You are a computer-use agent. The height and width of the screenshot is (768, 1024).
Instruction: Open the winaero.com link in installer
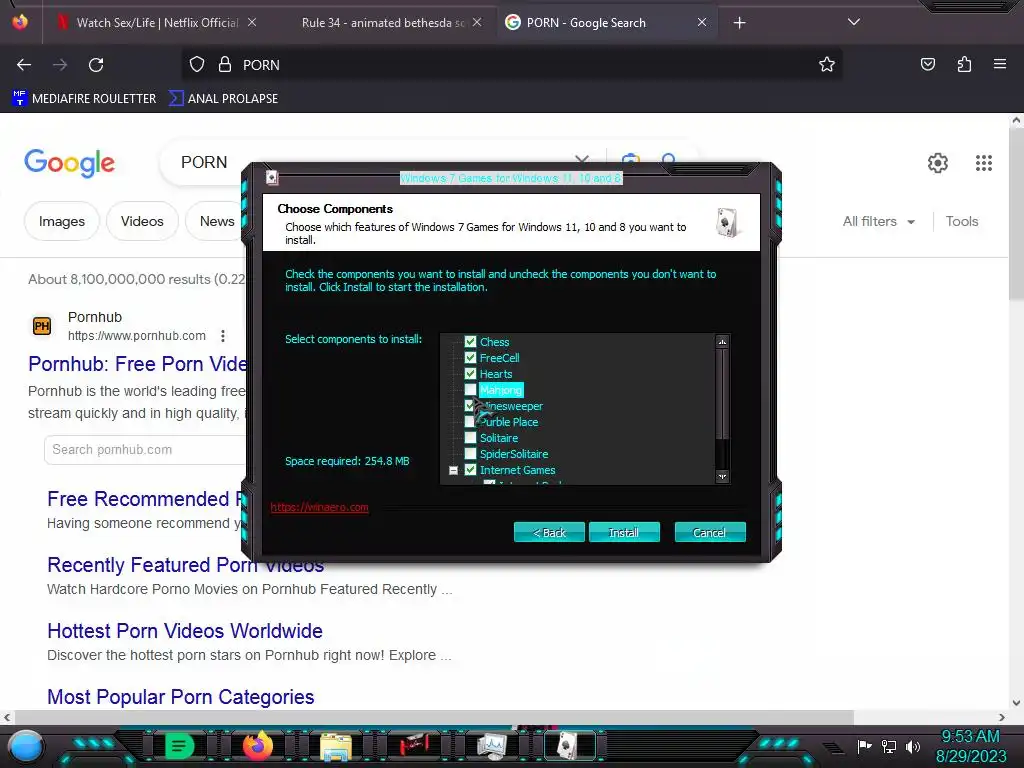pos(319,507)
